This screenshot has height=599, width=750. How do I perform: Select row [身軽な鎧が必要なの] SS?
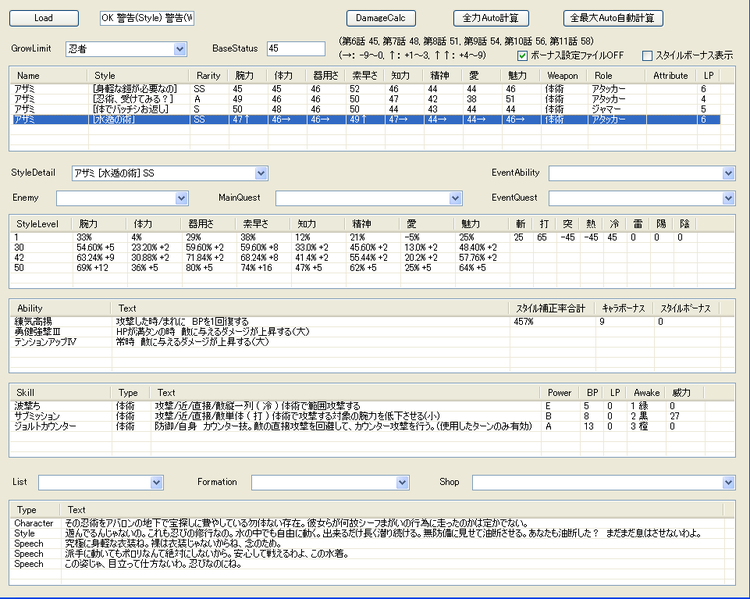(366, 89)
